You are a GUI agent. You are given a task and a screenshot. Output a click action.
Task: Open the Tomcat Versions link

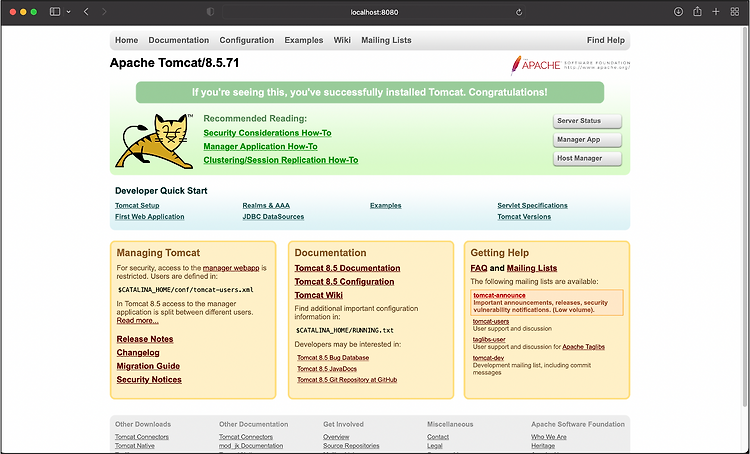coord(524,217)
